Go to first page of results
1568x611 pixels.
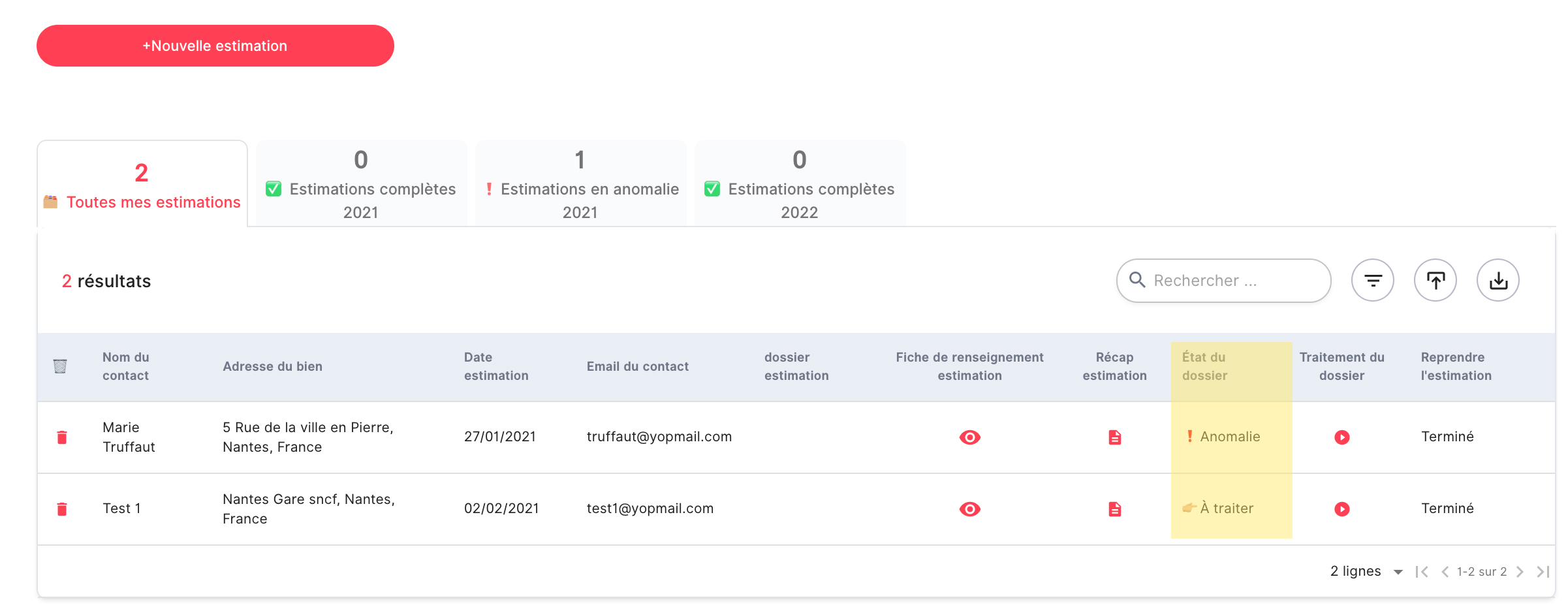click(1422, 572)
